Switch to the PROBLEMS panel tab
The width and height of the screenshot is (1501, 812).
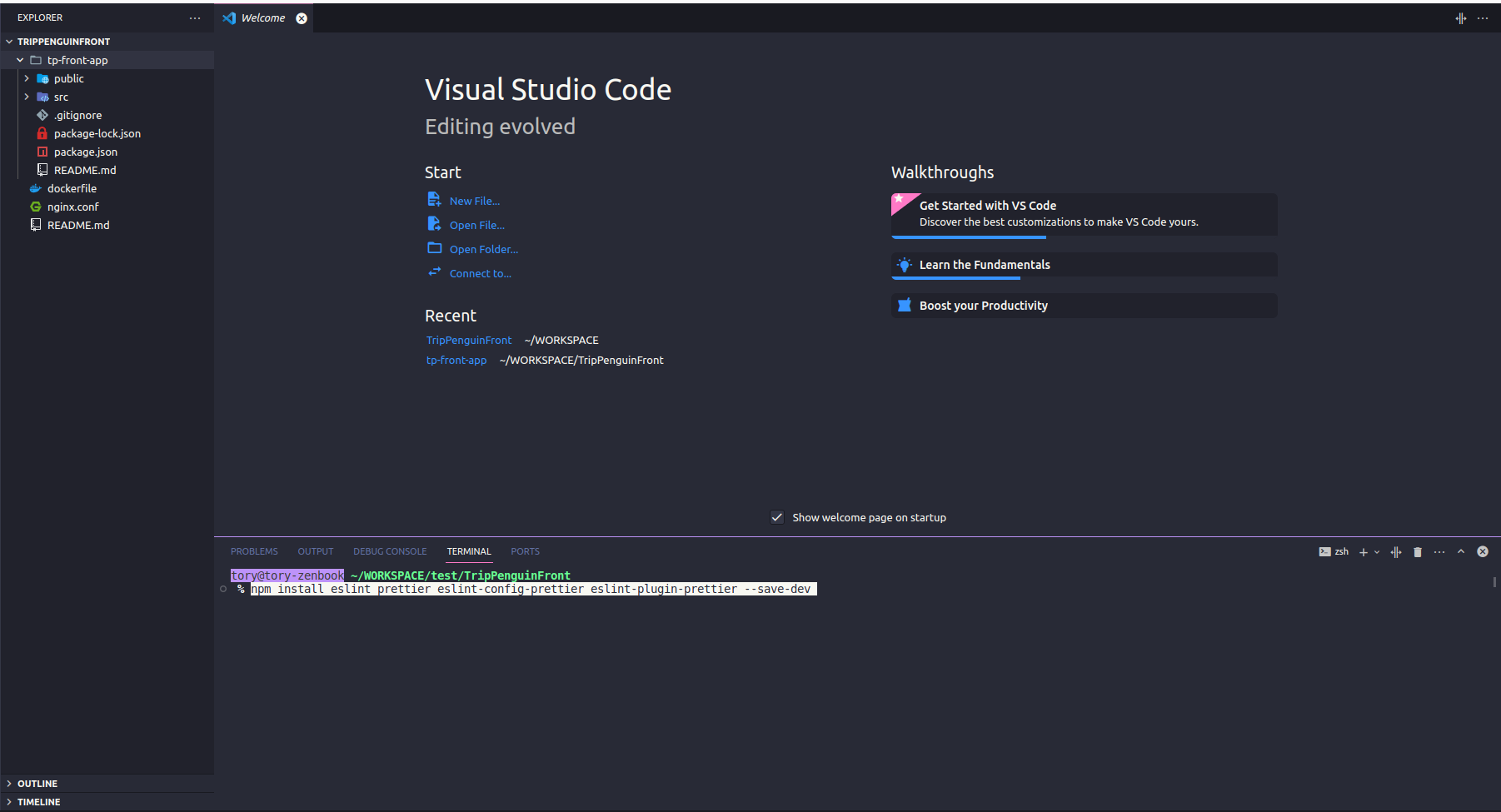[x=254, y=551]
